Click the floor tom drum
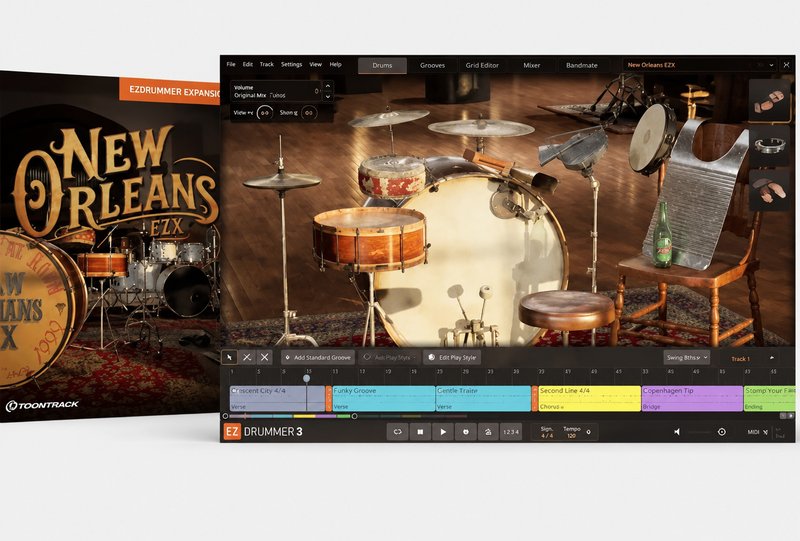The width and height of the screenshot is (800, 541). (369, 238)
